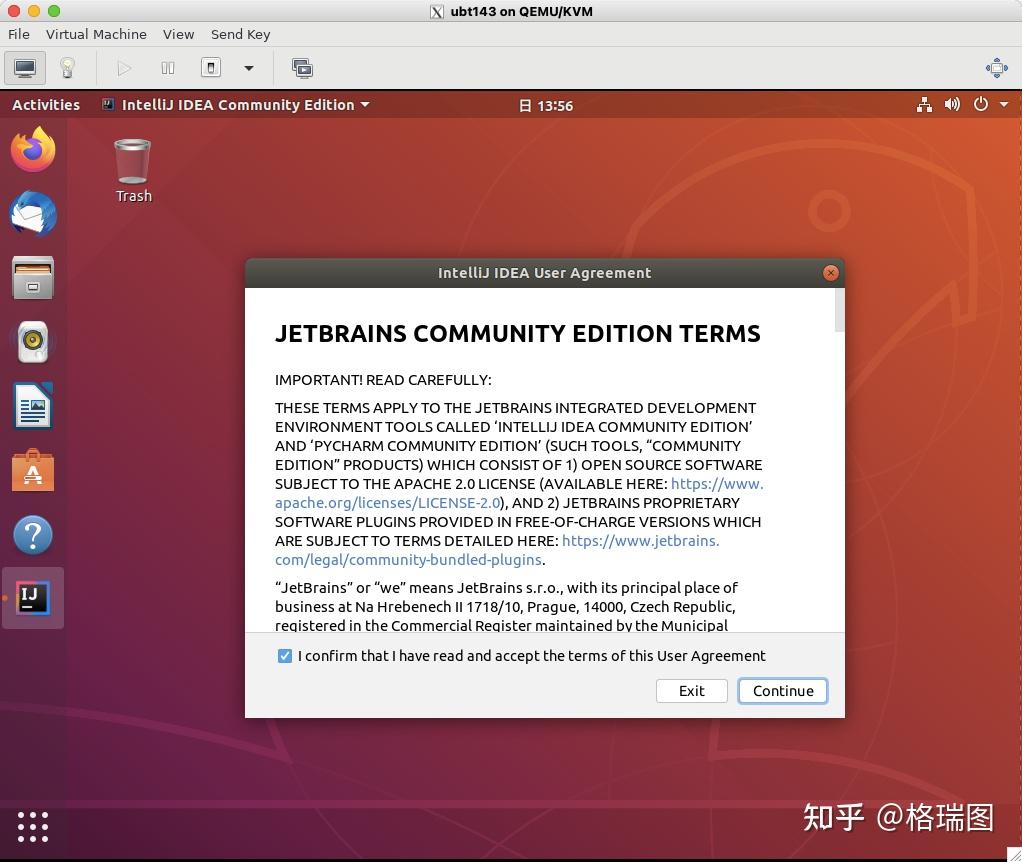The width and height of the screenshot is (1022, 862).
Task: Open the IntelliJ IDEA launcher in the dock
Action: [33, 597]
